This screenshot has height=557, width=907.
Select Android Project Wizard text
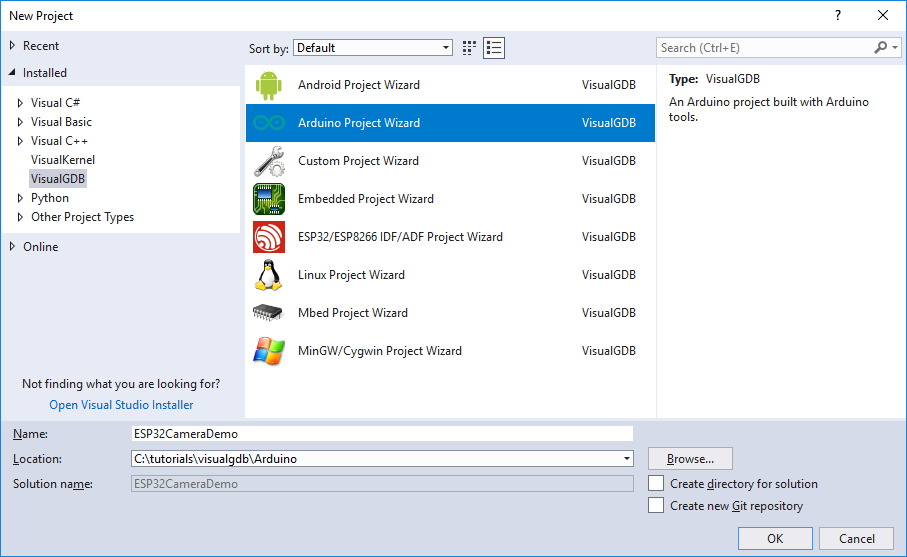359,85
